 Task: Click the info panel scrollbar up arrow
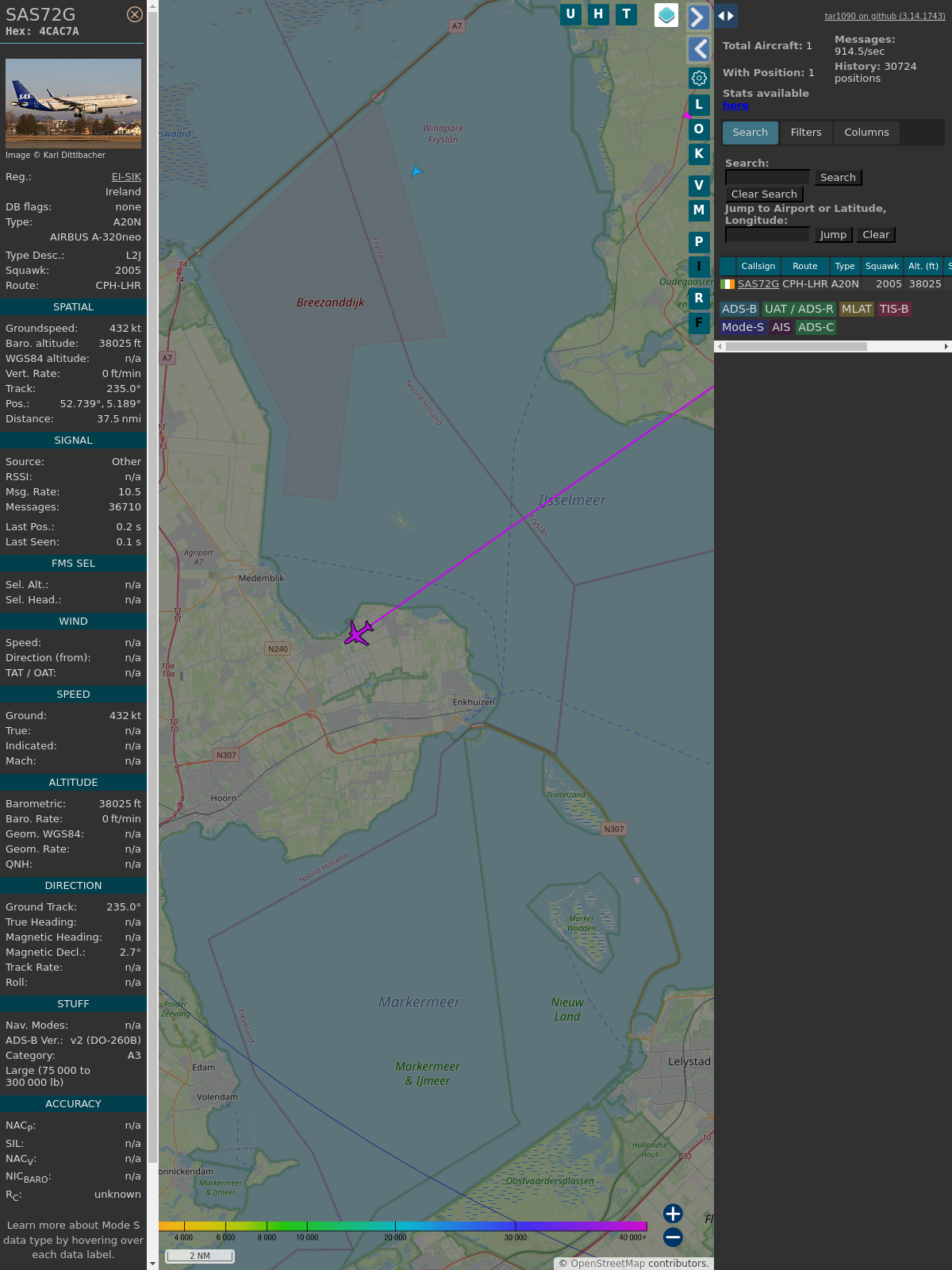click(x=152, y=6)
